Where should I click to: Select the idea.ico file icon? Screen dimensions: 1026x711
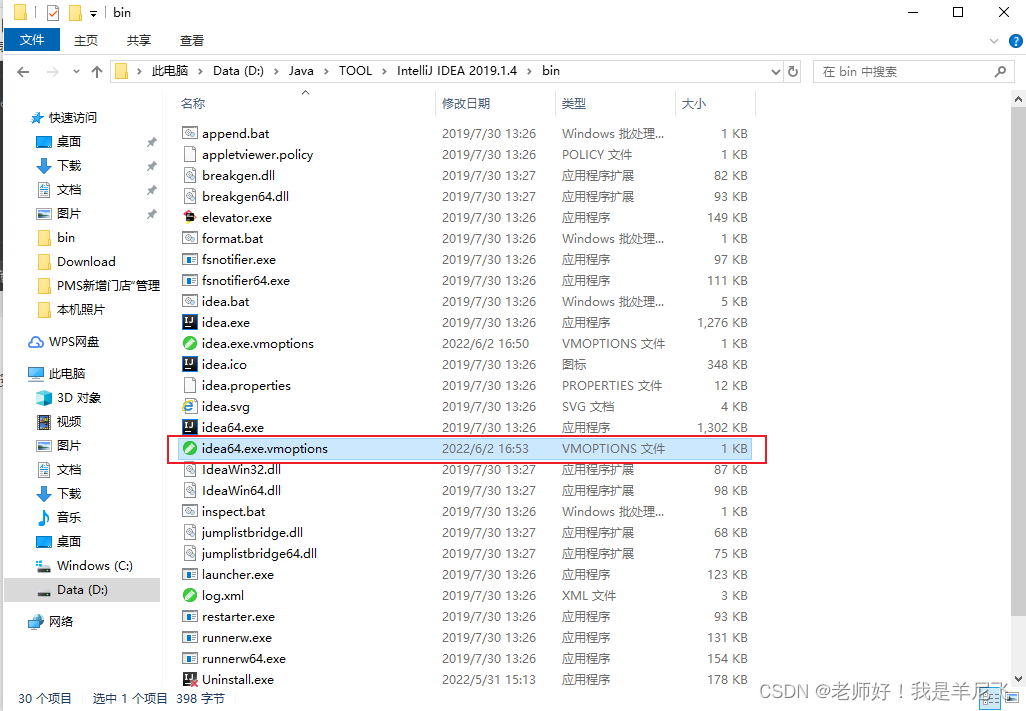click(x=190, y=364)
